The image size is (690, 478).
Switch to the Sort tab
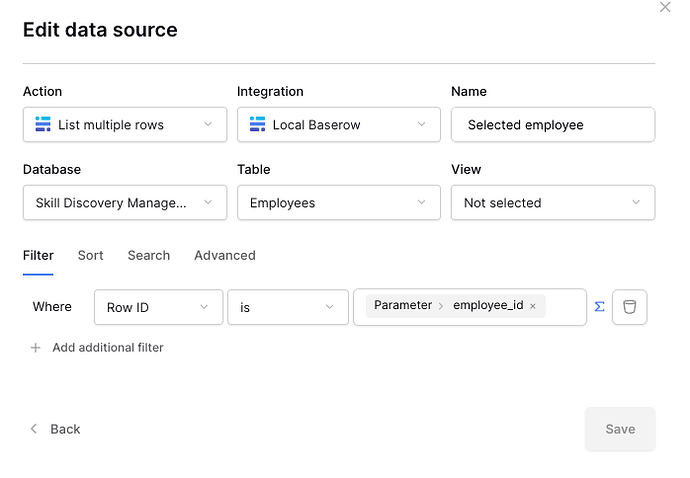(91, 255)
